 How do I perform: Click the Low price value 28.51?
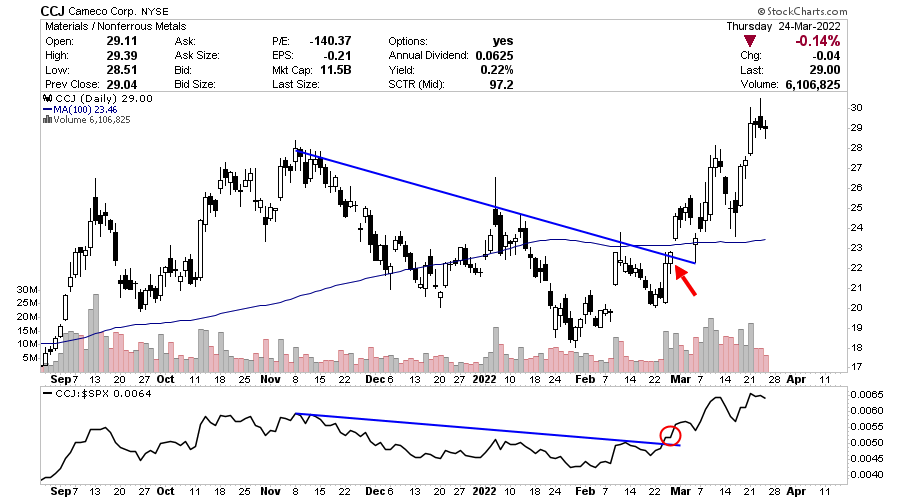(122, 70)
